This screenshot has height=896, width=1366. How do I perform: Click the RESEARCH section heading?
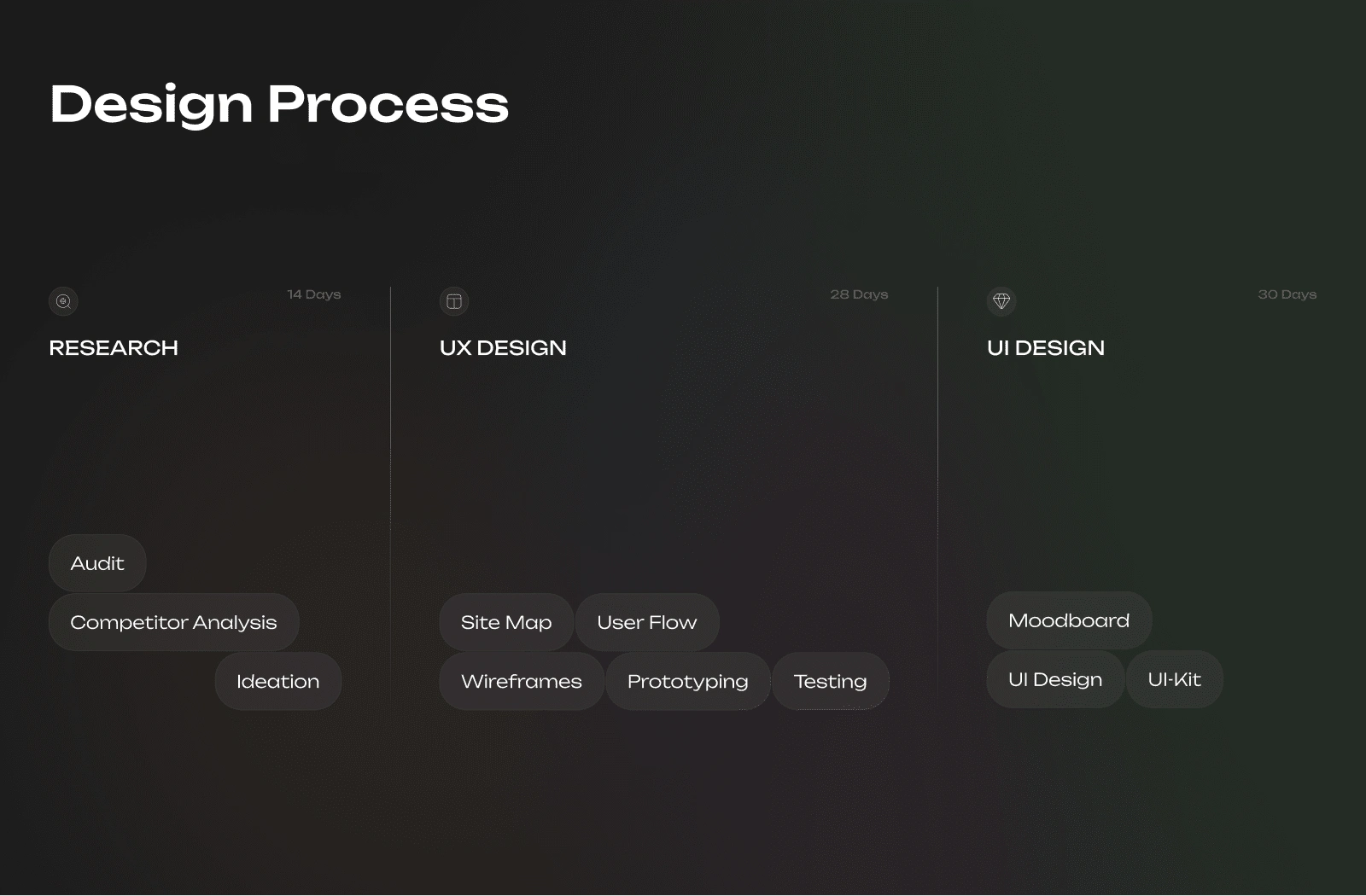coord(114,348)
